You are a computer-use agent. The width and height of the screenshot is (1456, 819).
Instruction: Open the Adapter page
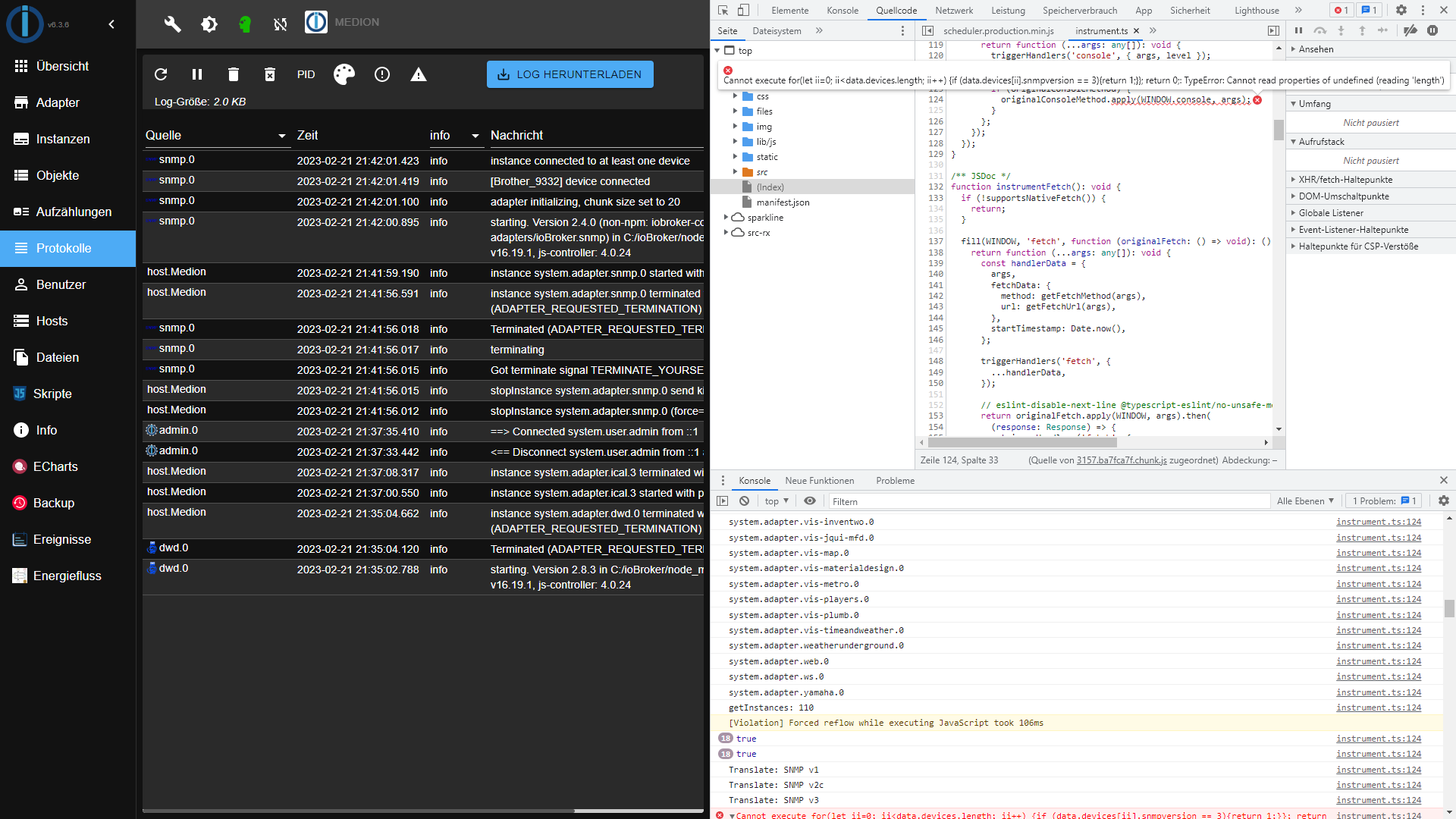click(67, 102)
